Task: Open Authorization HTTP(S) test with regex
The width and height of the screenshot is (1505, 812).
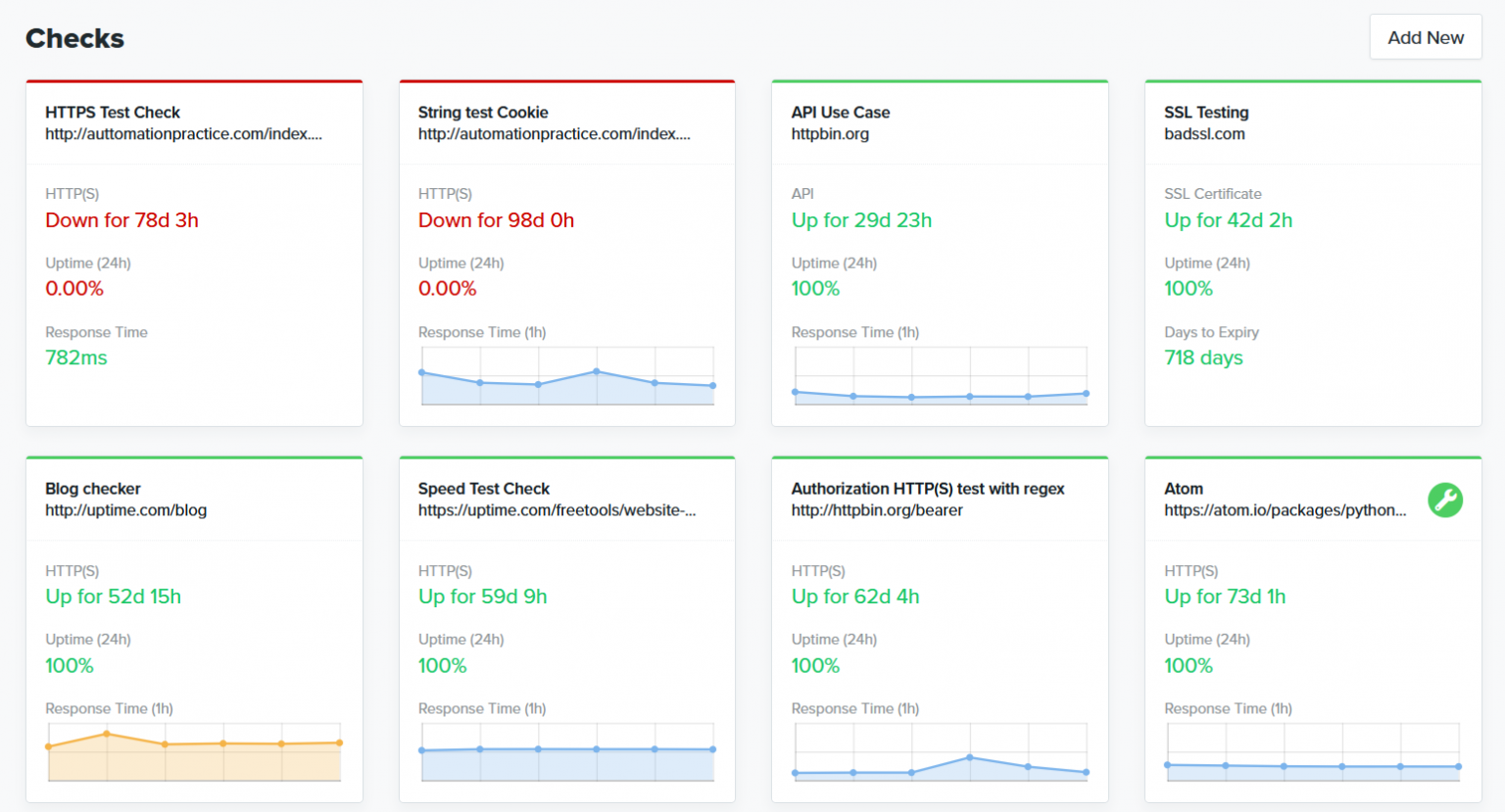Action: [x=927, y=489]
